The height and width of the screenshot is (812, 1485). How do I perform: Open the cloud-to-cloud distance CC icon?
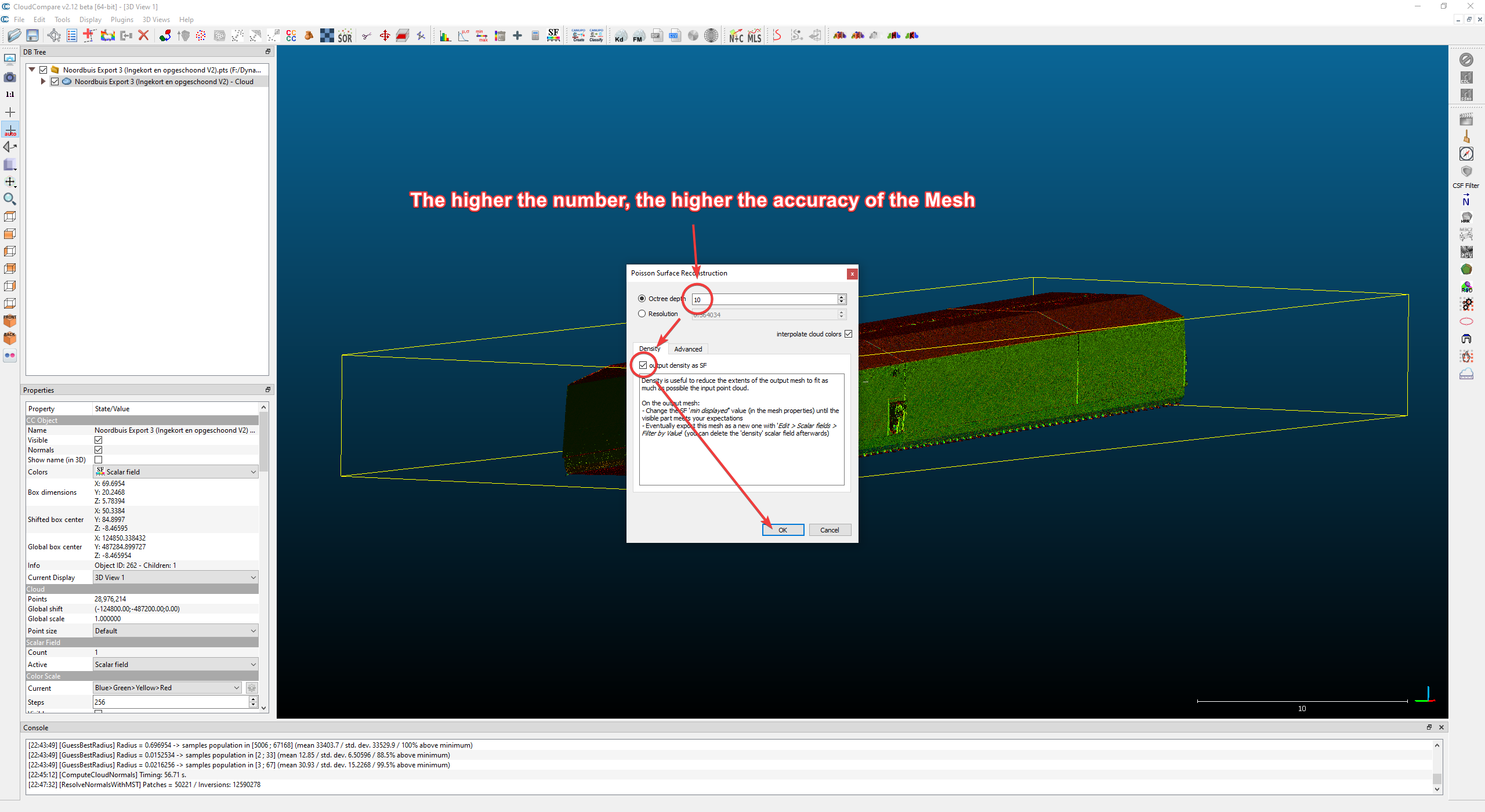(x=291, y=35)
